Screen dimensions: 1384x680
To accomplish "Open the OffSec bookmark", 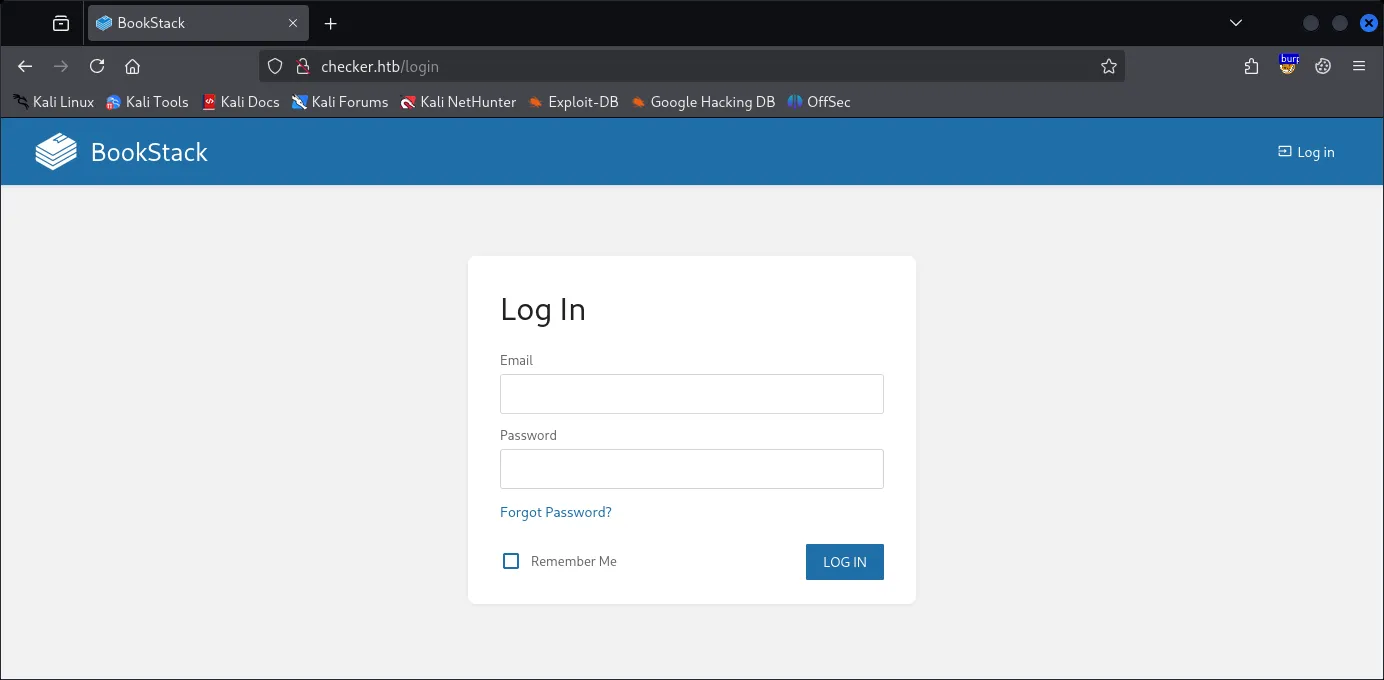I will point(819,101).
